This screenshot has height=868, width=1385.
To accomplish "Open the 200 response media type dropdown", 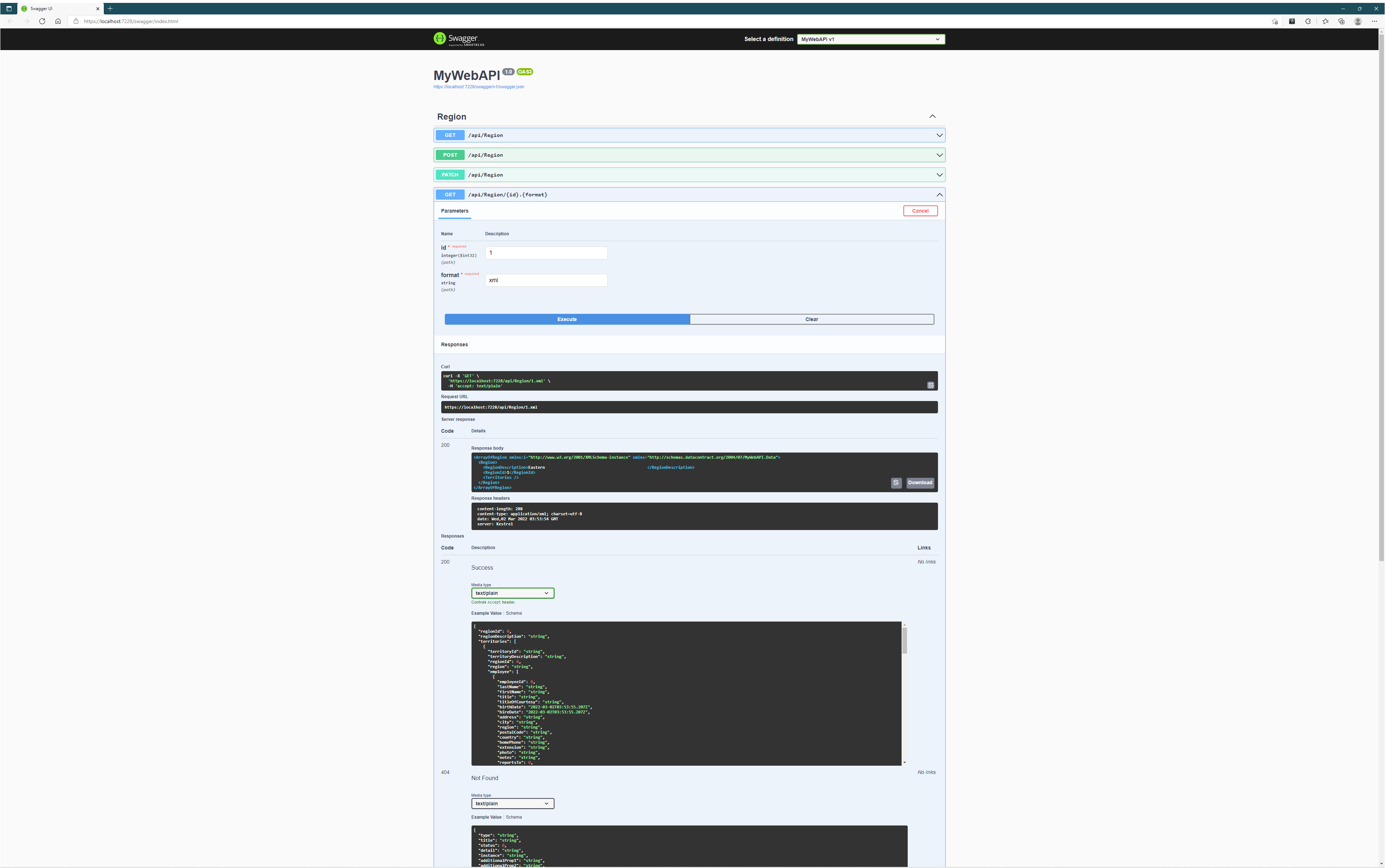I will (512, 593).
